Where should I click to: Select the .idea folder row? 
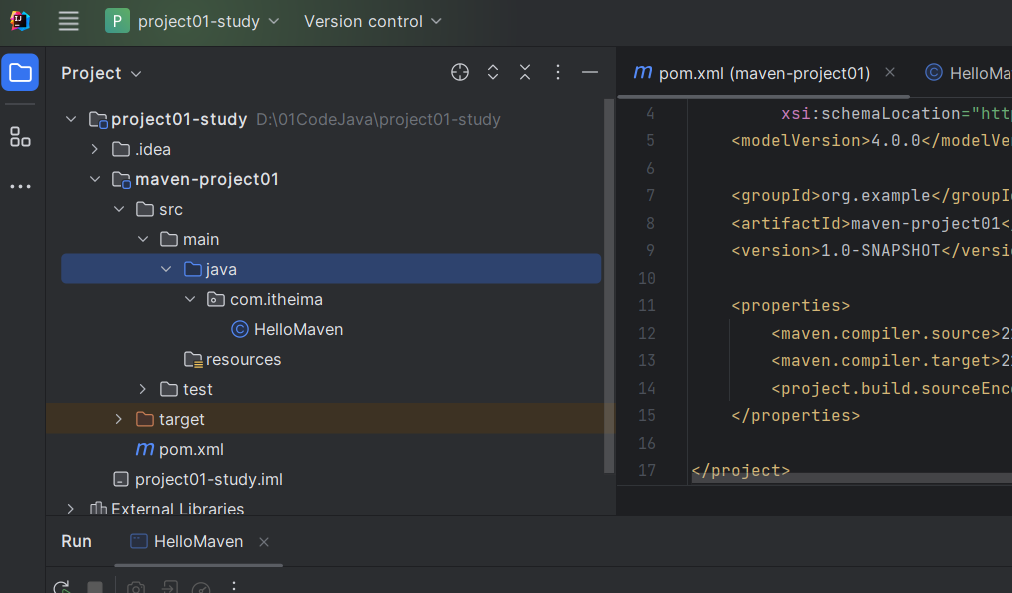coord(331,149)
